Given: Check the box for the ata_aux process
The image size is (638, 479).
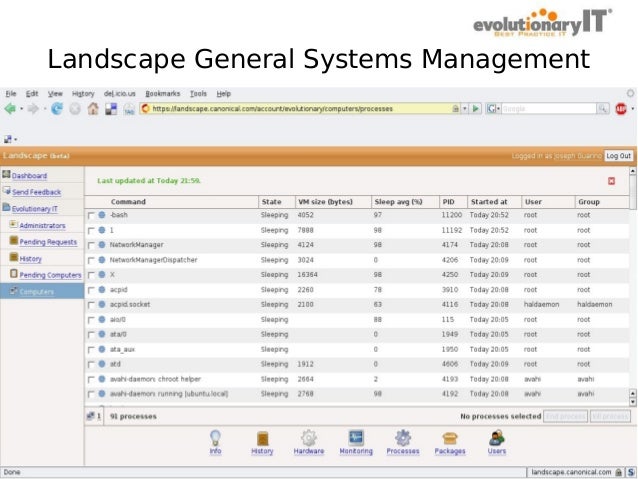Looking at the screenshot, I should click(x=91, y=350).
